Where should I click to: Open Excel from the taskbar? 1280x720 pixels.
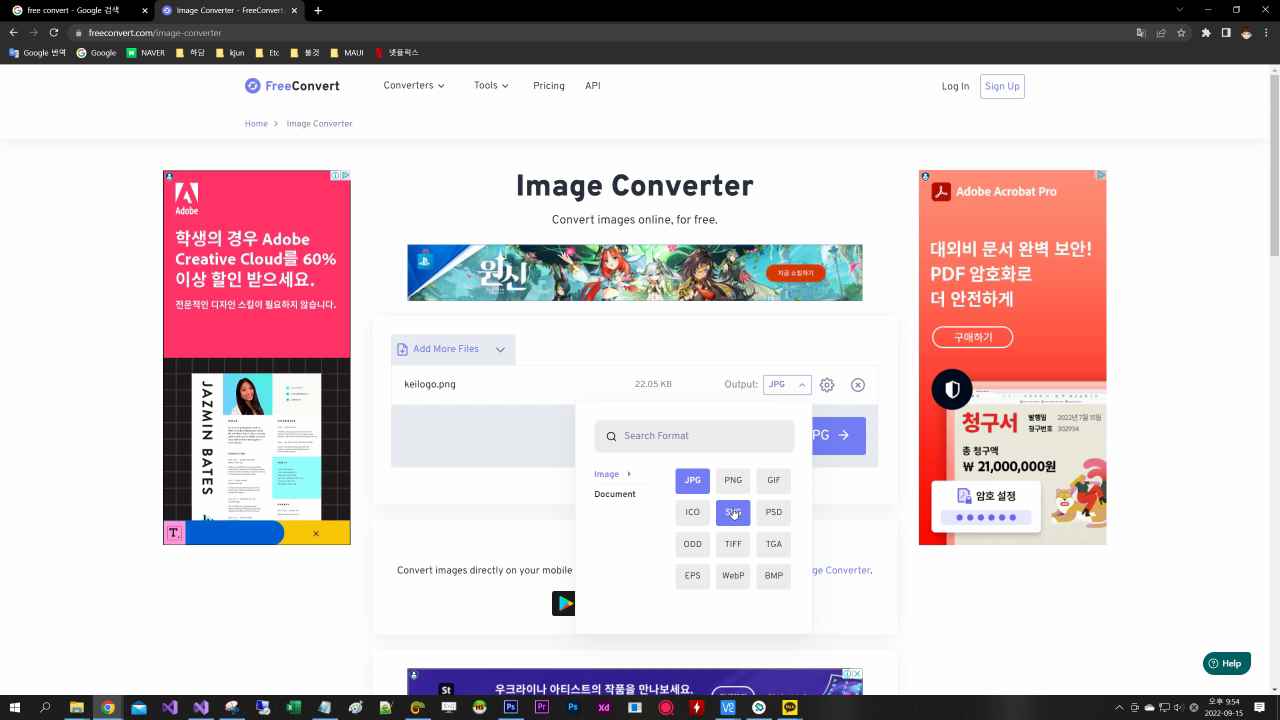tap(294, 707)
